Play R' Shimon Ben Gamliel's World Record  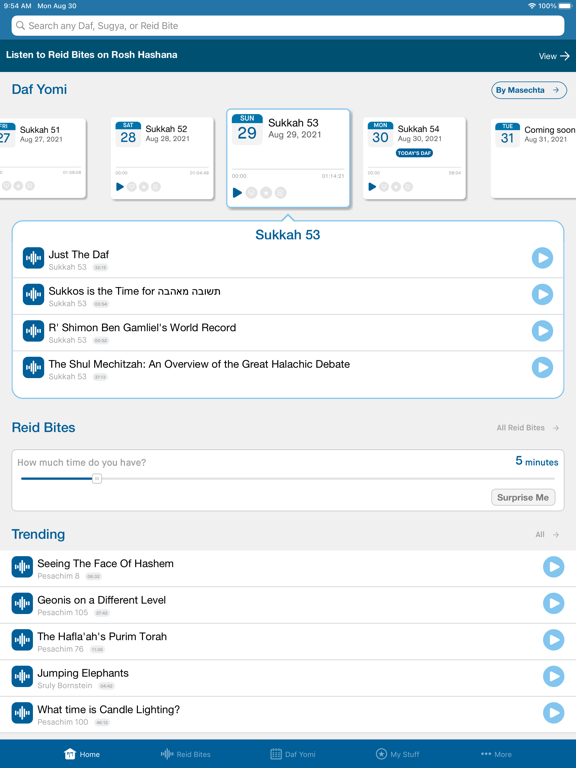pos(542,331)
